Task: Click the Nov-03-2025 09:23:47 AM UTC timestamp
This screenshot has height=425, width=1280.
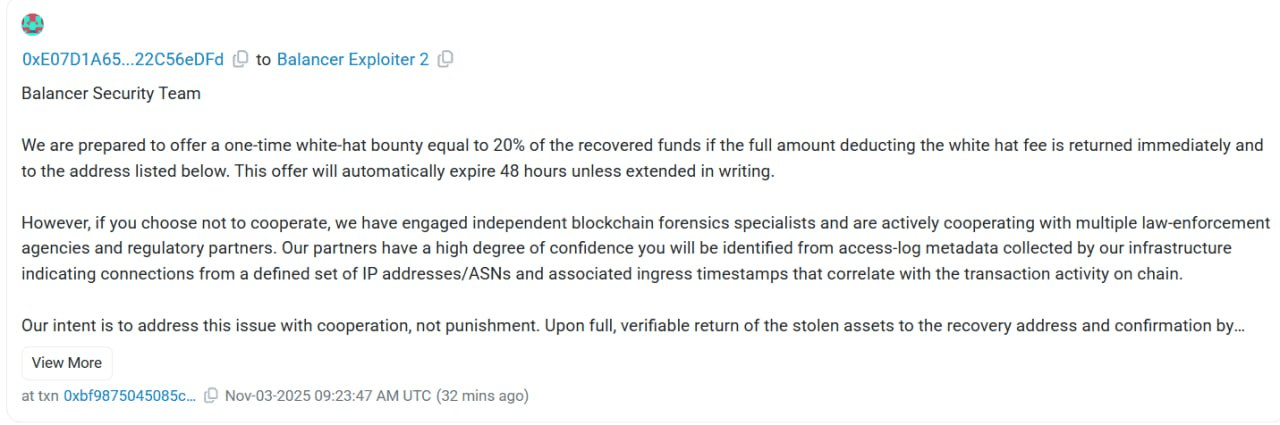Action: (328, 396)
